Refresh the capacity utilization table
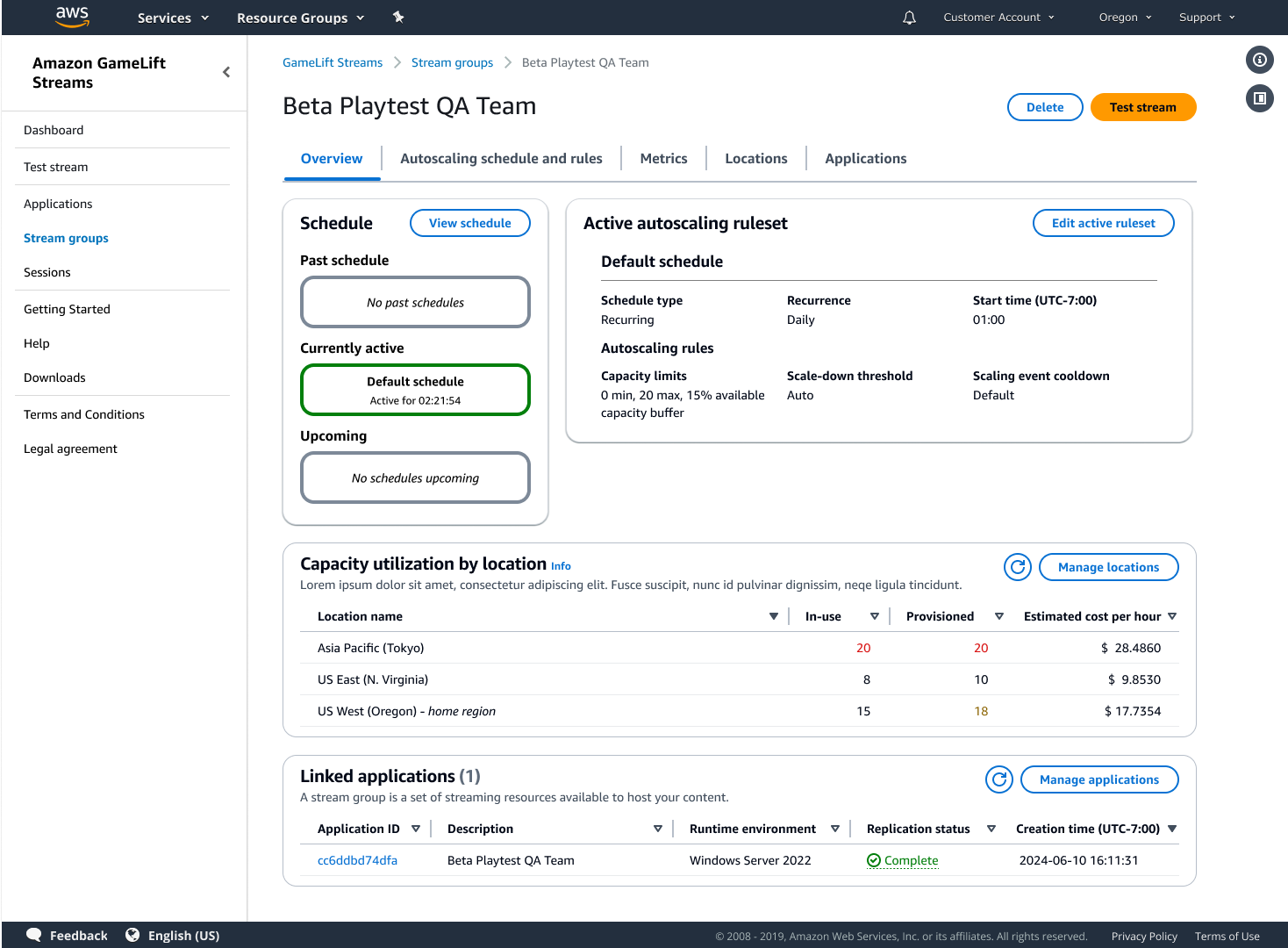 point(1018,567)
